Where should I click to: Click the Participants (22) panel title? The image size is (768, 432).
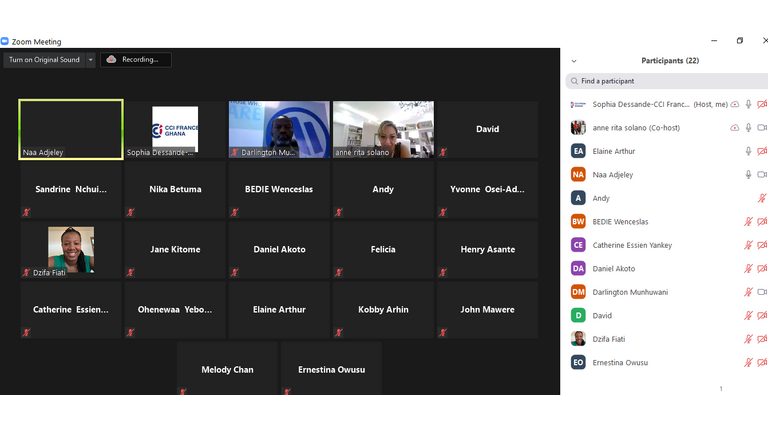(x=670, y=61)
